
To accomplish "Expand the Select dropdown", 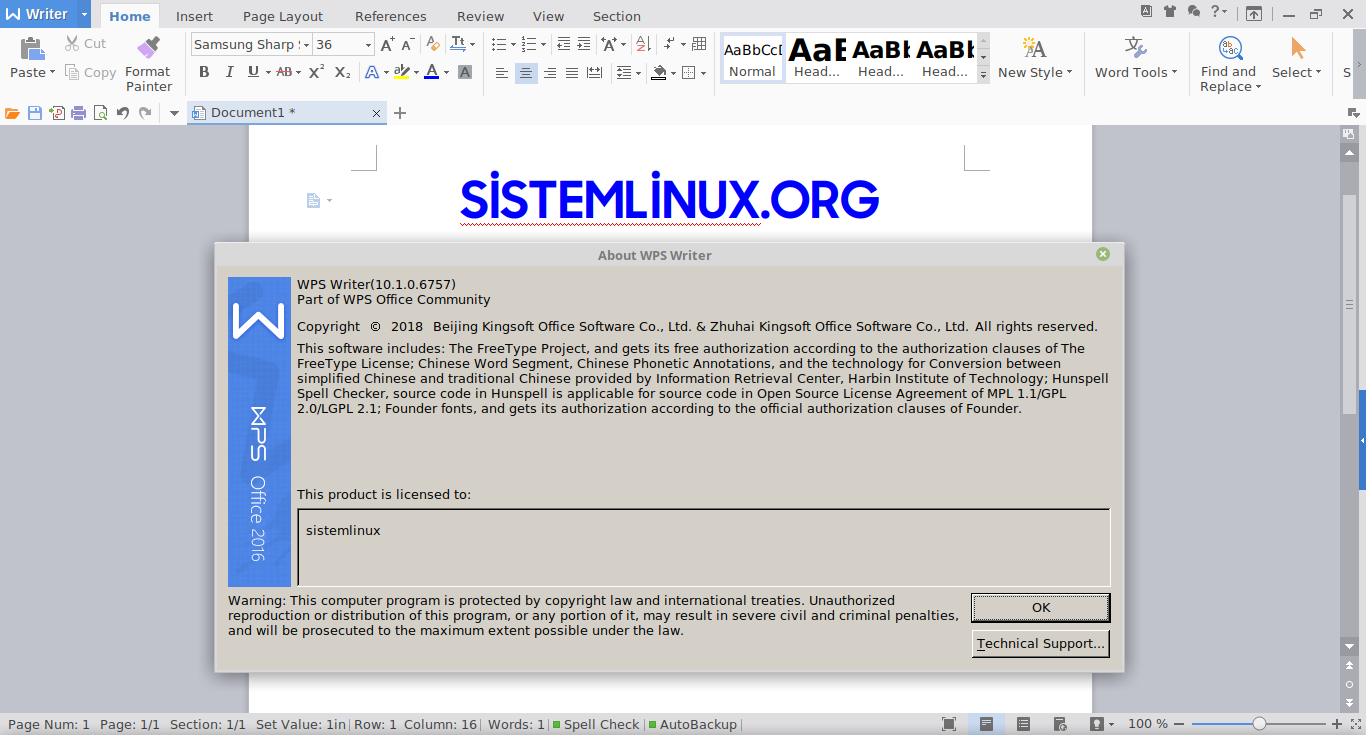I will [1318, 72].
